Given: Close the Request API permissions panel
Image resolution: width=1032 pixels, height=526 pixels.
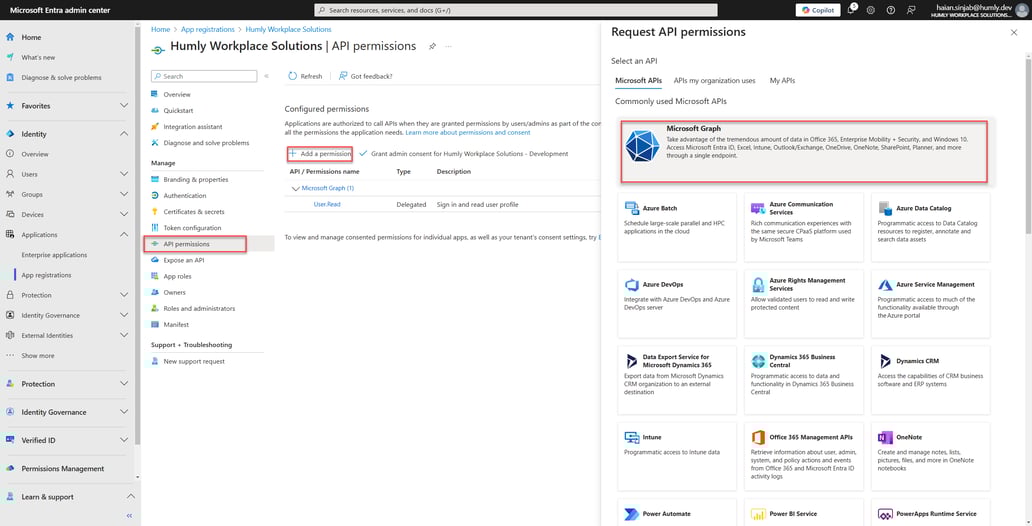Looking at the screenshot, I should pyautogui.click(x=1014, y=32).
